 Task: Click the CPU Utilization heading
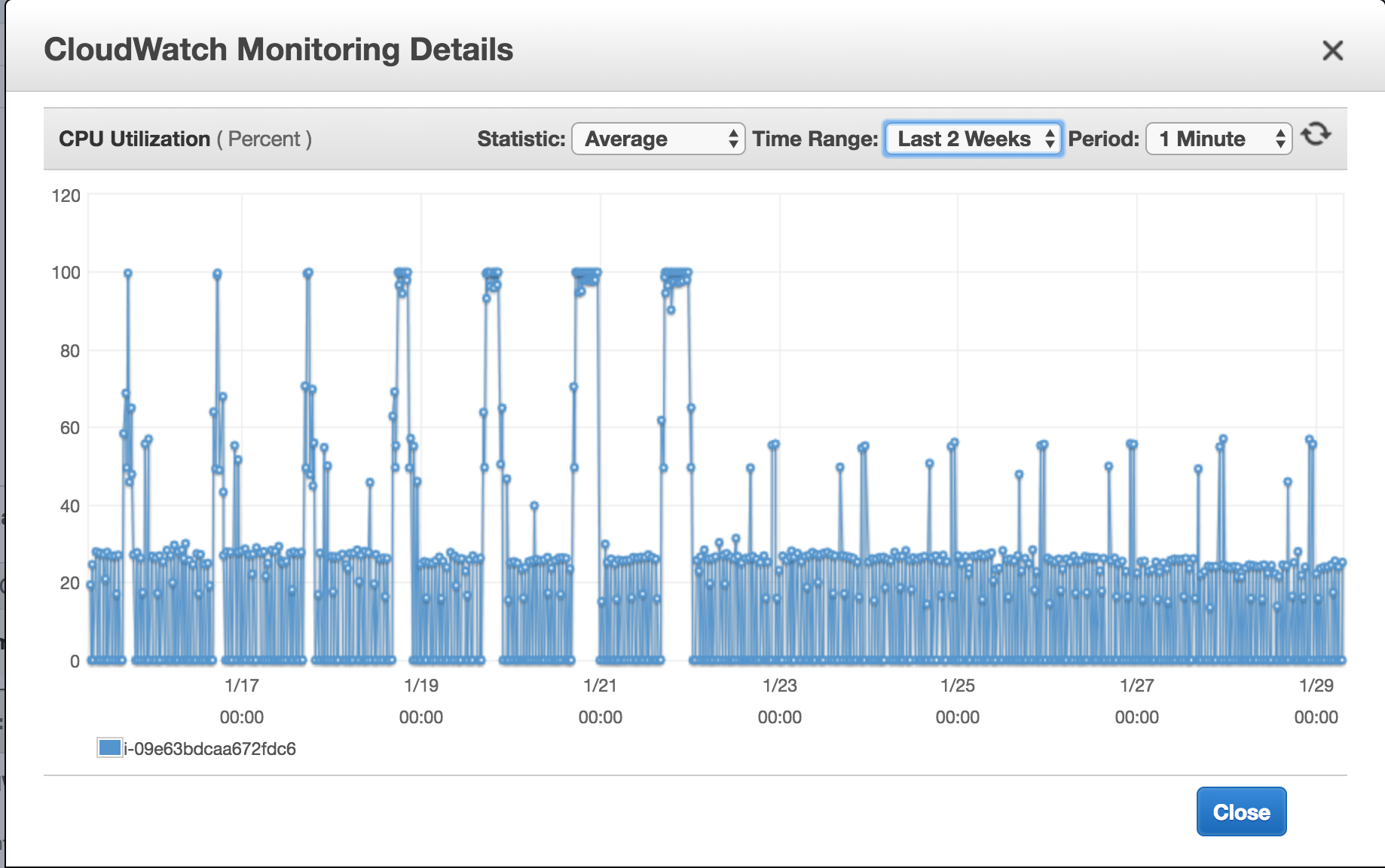134,139
